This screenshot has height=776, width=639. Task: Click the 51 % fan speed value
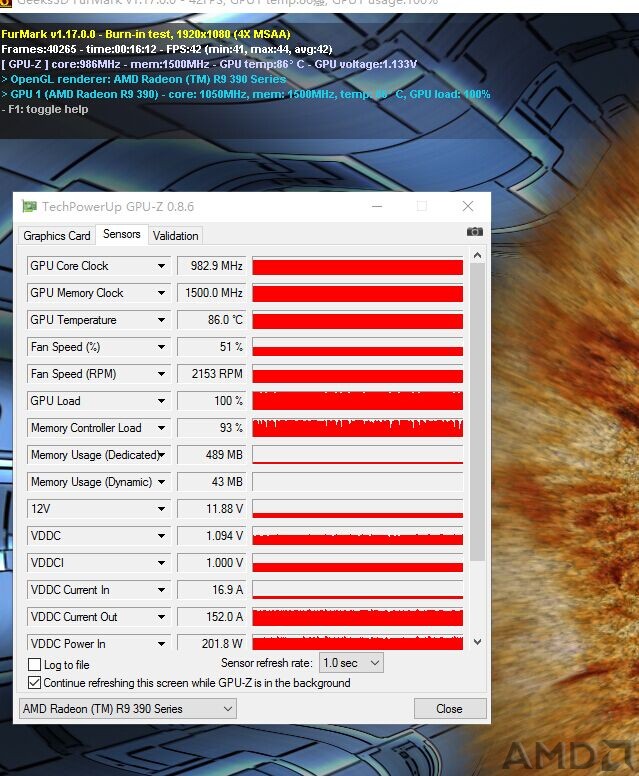click(x=211, y=347)
